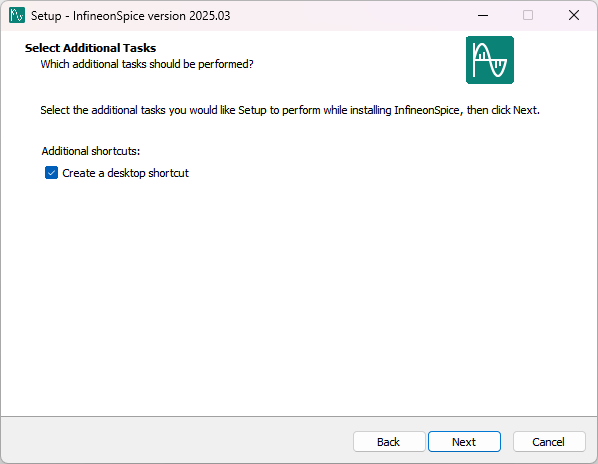This screenshot has width=598, height=464.
Task: Click the large green waveform logo
Action: coord(490,60)
